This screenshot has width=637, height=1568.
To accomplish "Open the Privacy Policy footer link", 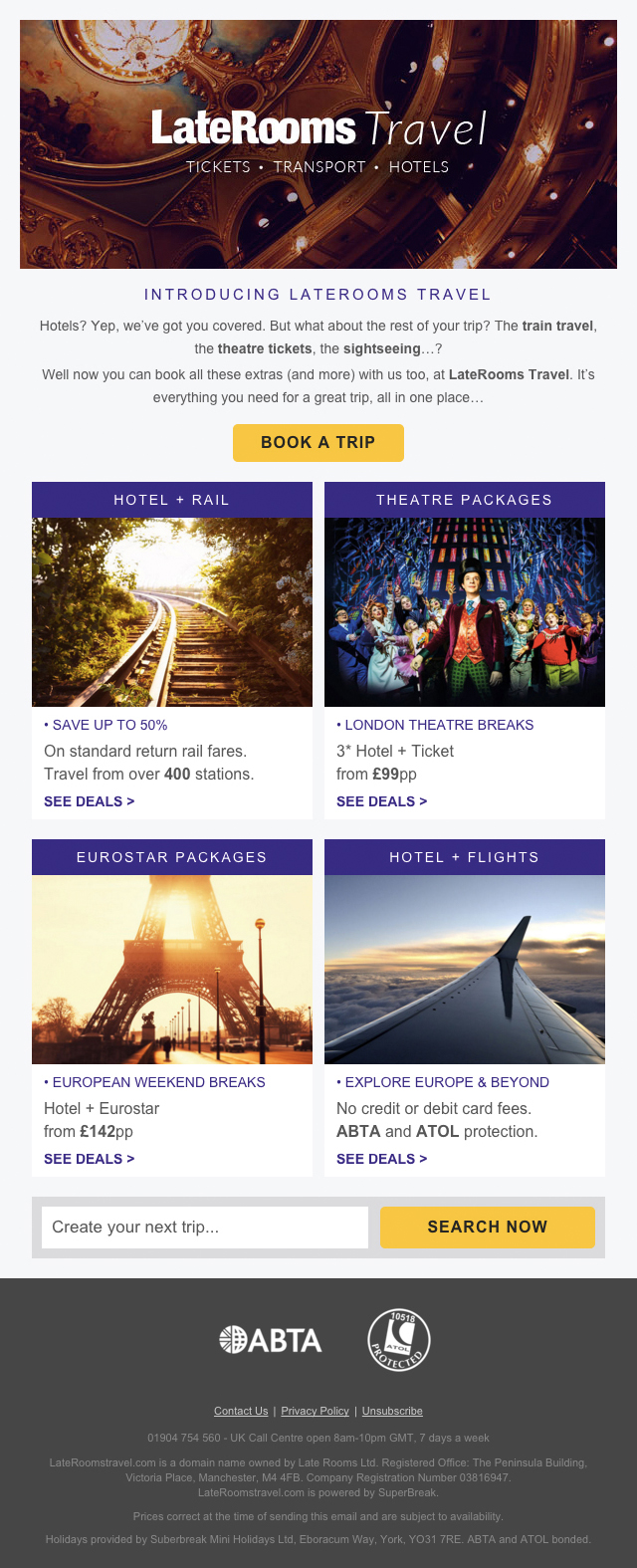I will 315,1411.
